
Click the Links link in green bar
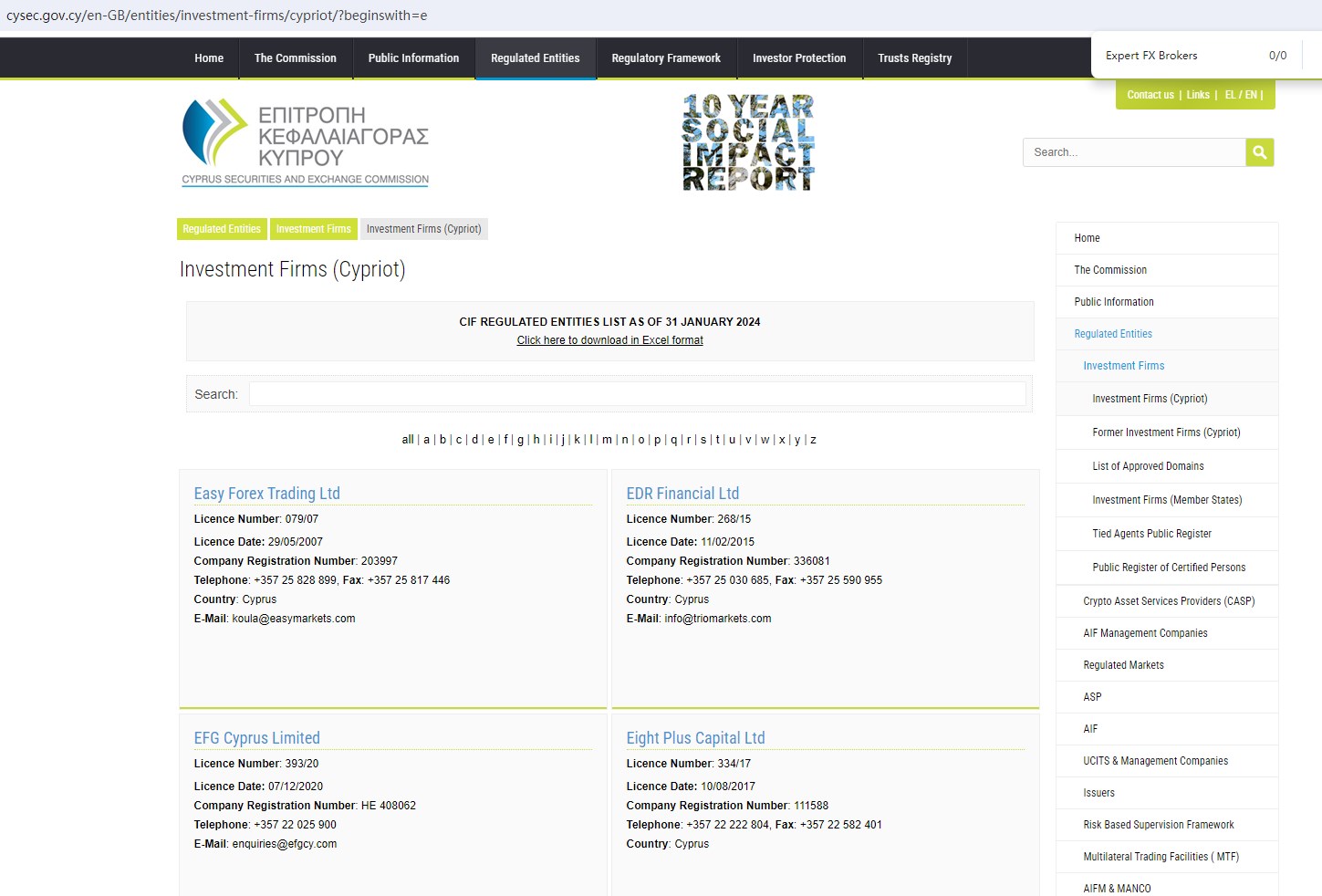1198,95
